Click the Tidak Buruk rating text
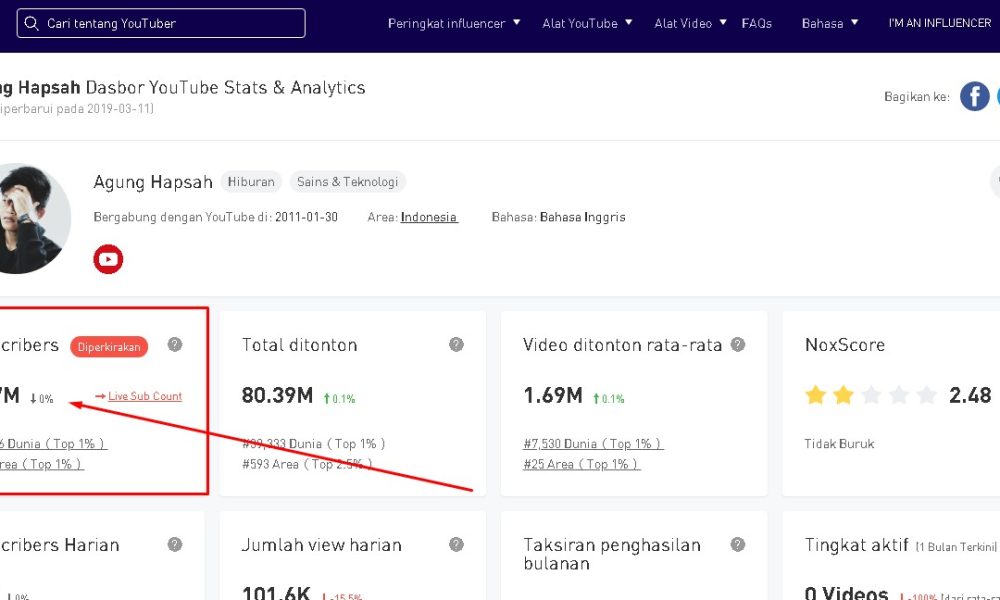This screenshot has height=600, width=1000. [839, 444]
